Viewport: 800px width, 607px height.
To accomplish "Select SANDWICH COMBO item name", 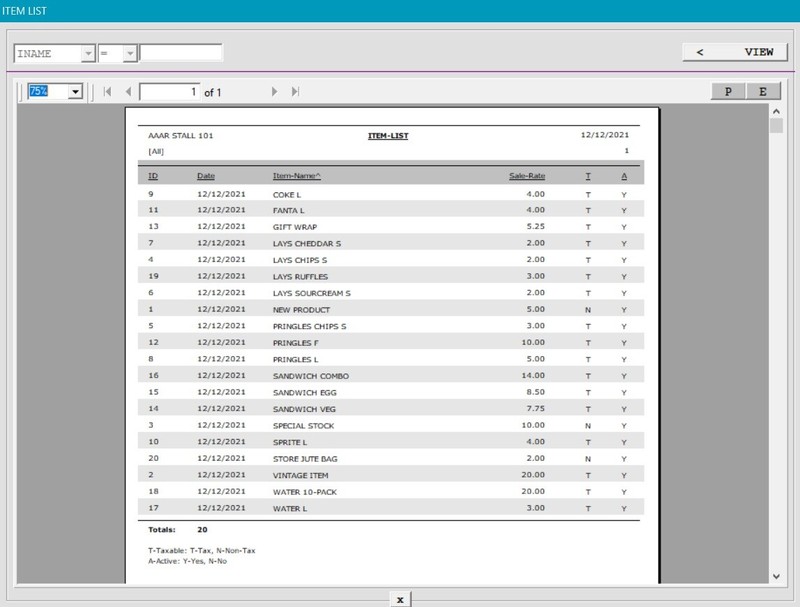I will (311, 376).
